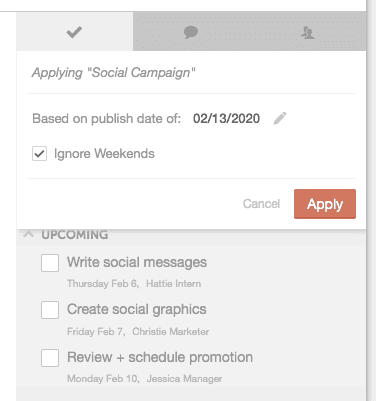The image size is (376, 401).
Task: Uncheck the Ignore Weekends checkbox
Action: (39, 154)
